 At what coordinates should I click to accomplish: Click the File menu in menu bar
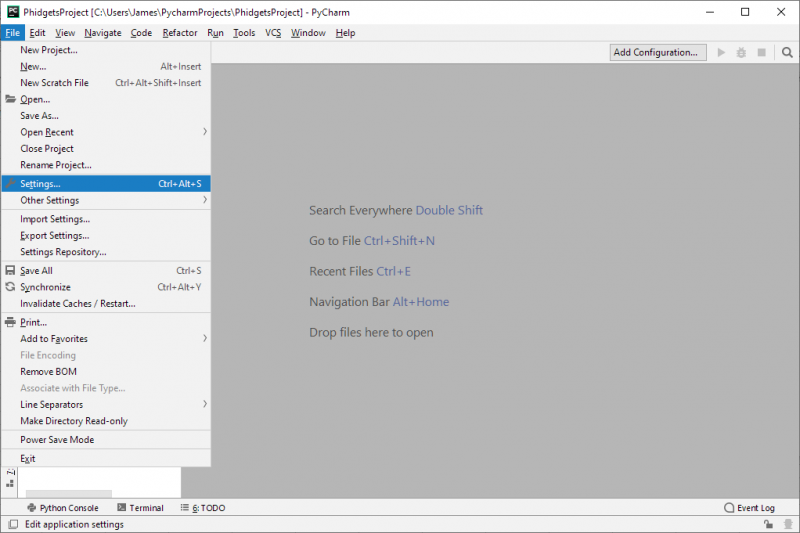[x=13, y=33]
